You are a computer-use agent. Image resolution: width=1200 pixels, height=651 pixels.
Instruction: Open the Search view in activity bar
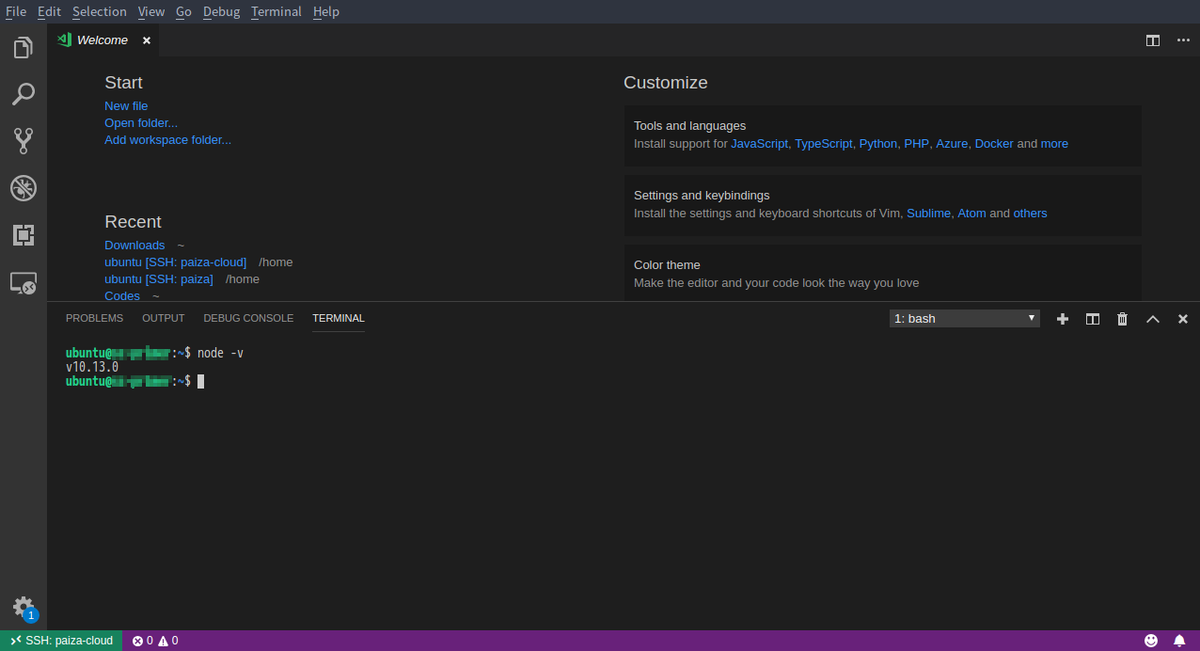point(23,94)
